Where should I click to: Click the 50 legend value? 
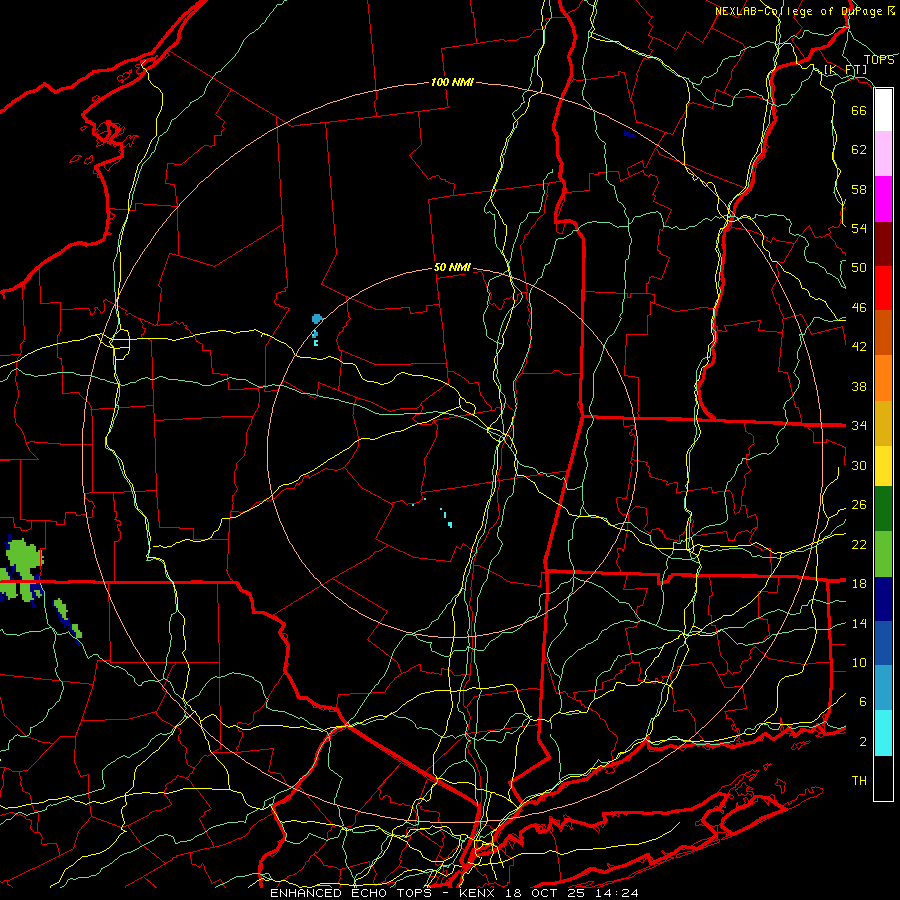coord(859,268)
